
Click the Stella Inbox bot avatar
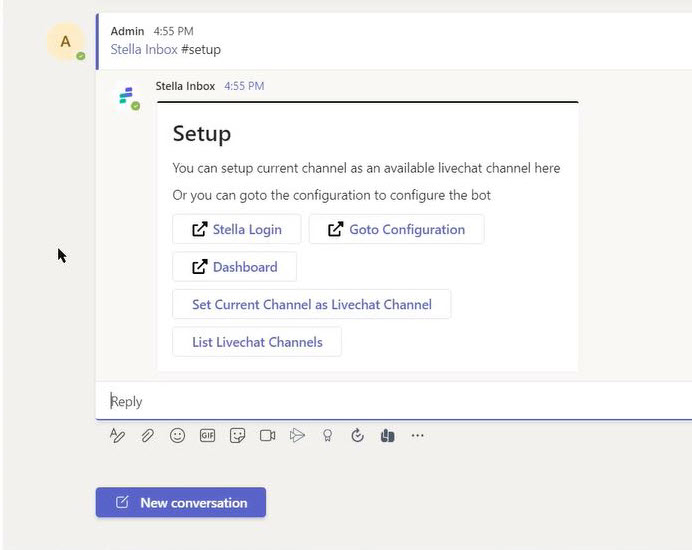pos(128,97)
